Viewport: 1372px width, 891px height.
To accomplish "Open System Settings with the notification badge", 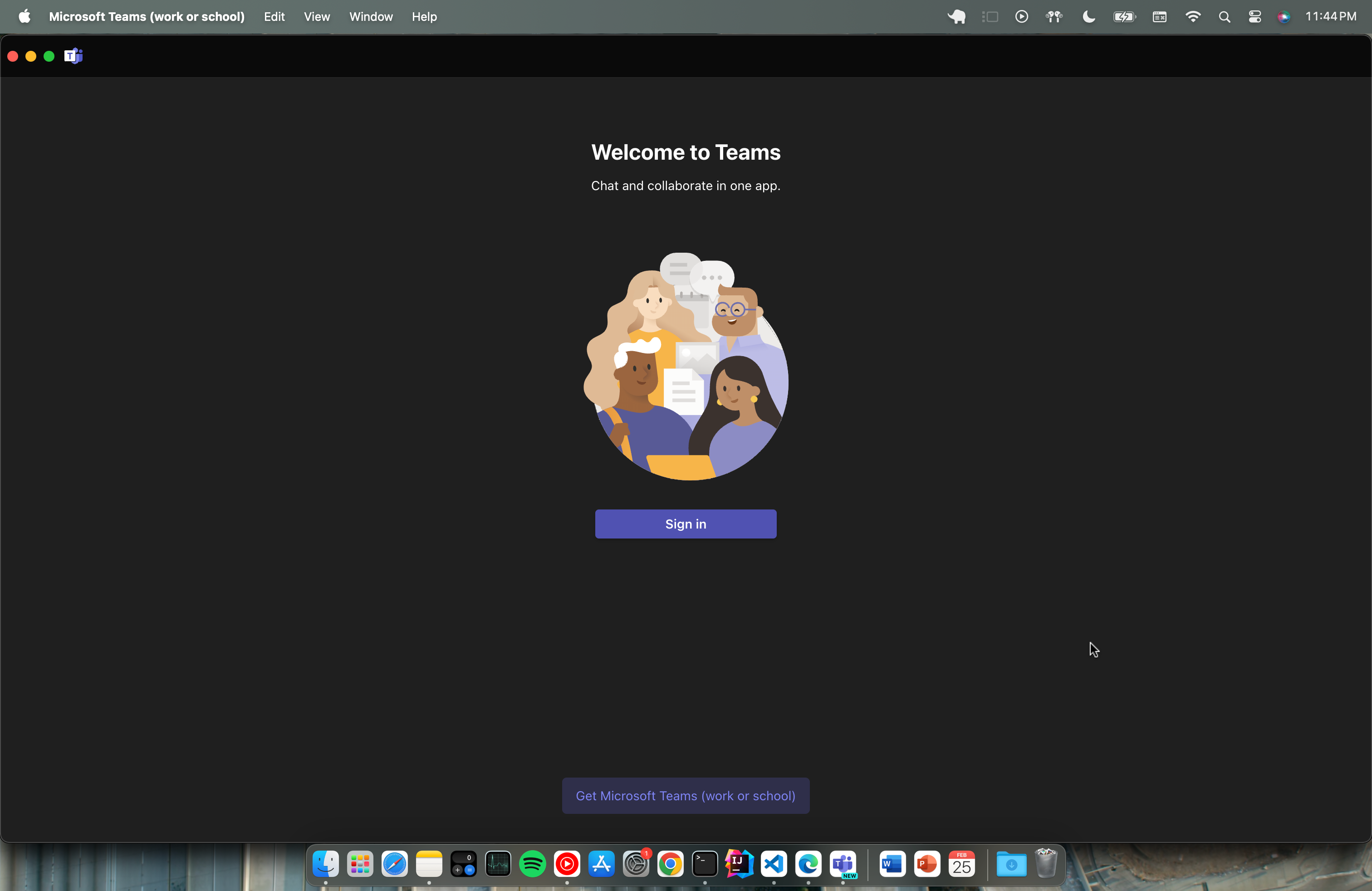I will point(636,865).
